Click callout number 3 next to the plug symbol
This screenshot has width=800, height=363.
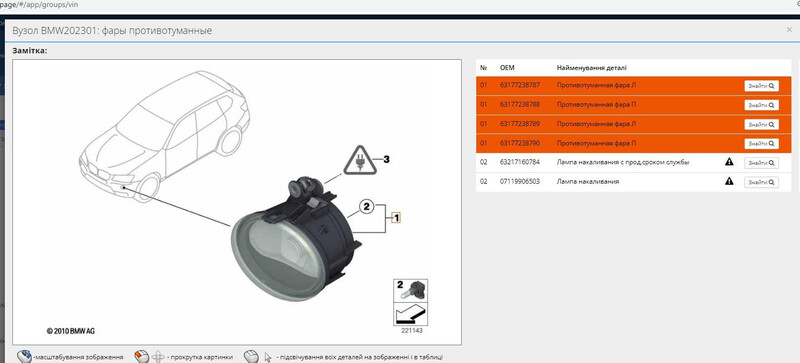pyautogui.click(x=386, y=160)
